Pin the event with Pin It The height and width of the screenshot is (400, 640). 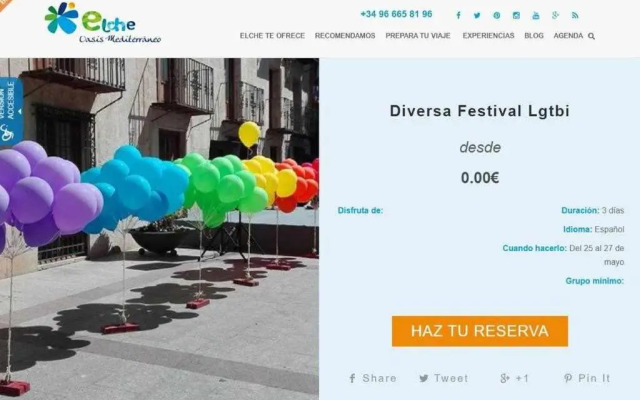tap(587, 378)
